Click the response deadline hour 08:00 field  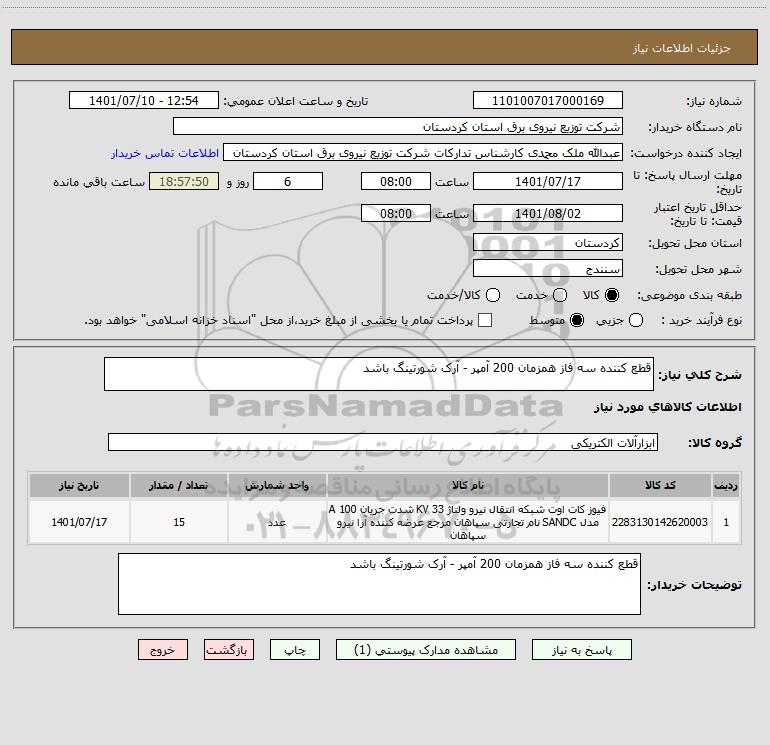[x=396, y=181]
